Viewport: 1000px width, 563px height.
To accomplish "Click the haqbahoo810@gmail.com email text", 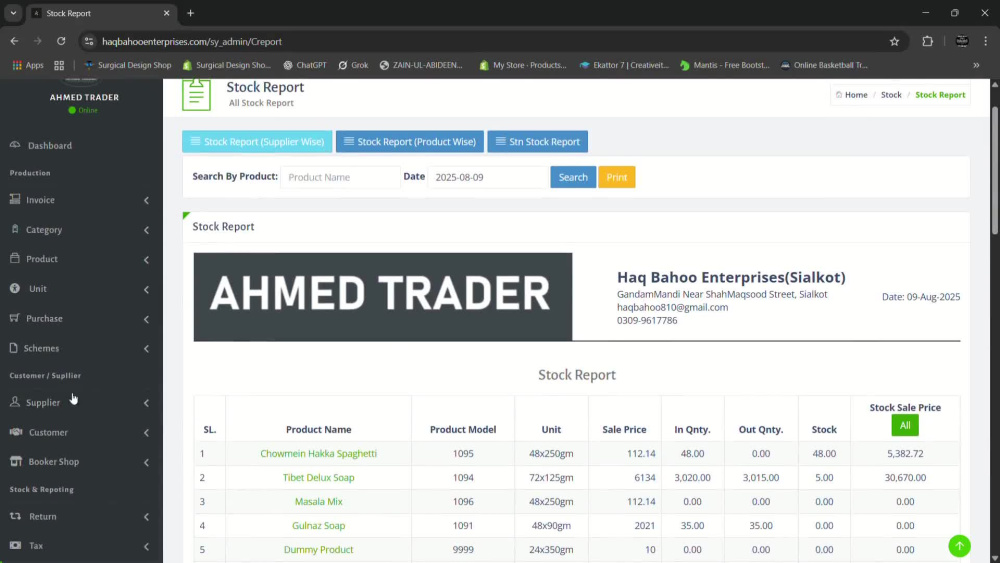I will (x=672, y=307).
